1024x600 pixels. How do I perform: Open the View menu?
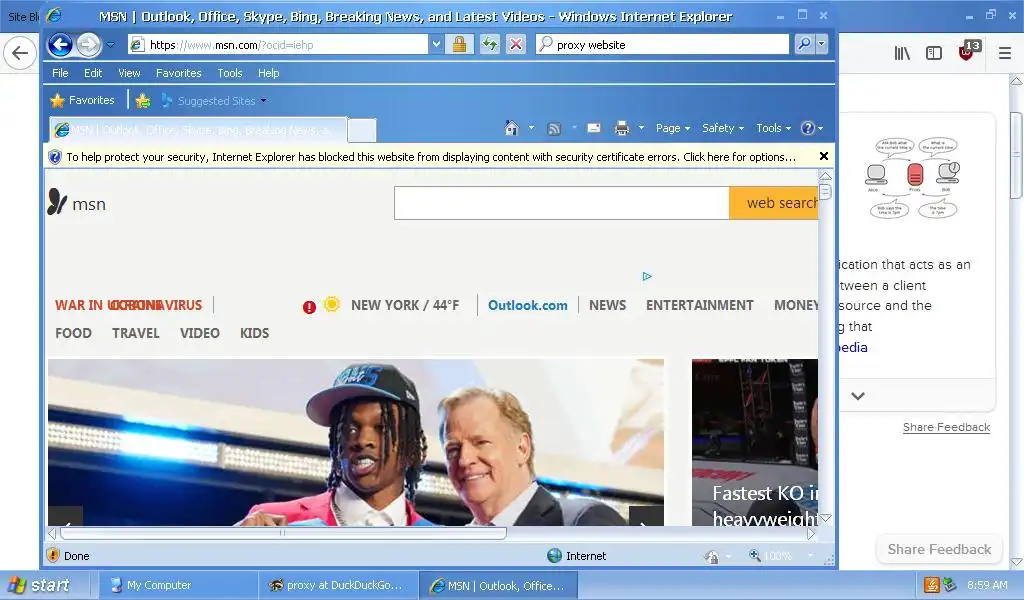(x=129, y=73)
